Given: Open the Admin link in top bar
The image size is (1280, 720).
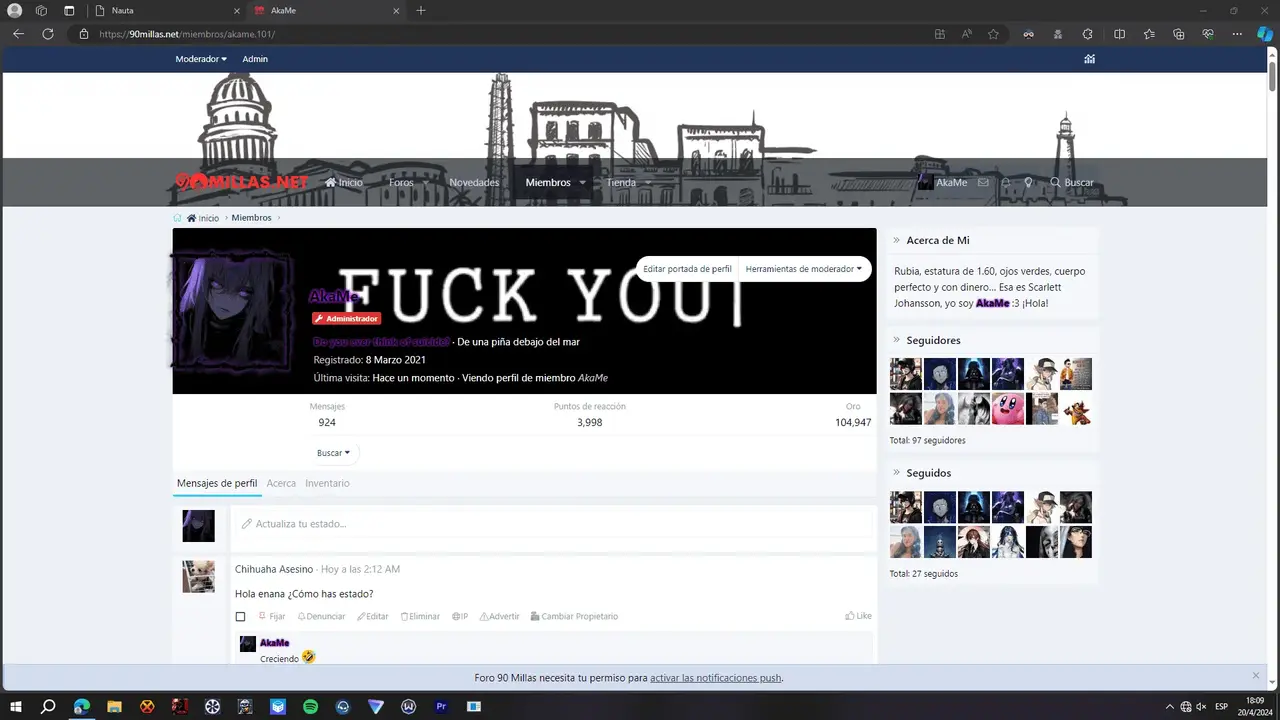Looking at the screenshot, I should tap(255, 59).
